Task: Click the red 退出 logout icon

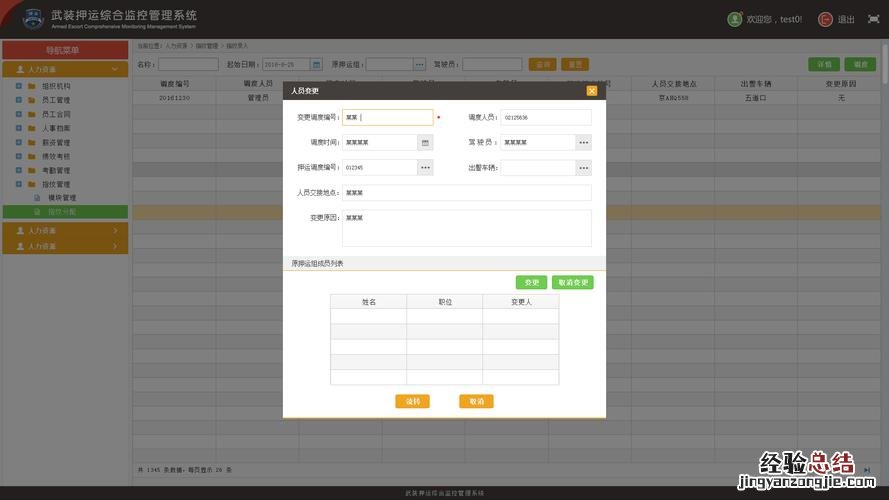Action: tap(825, 19)
